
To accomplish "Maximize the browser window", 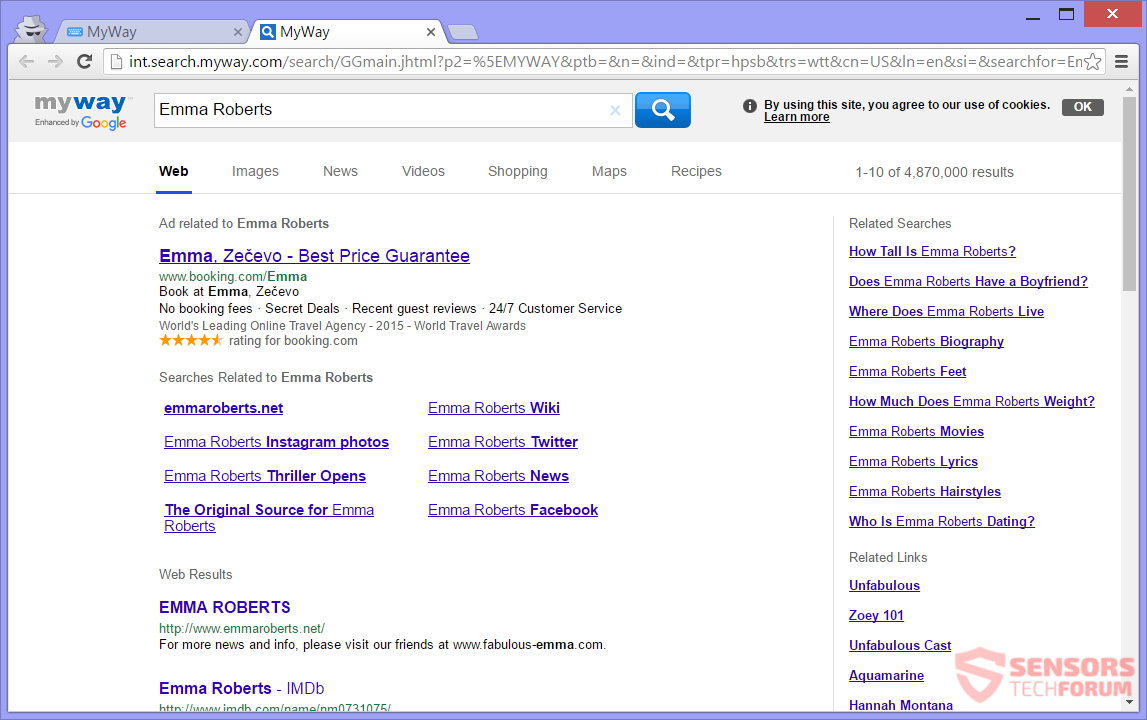I will tap(1067, 15).
